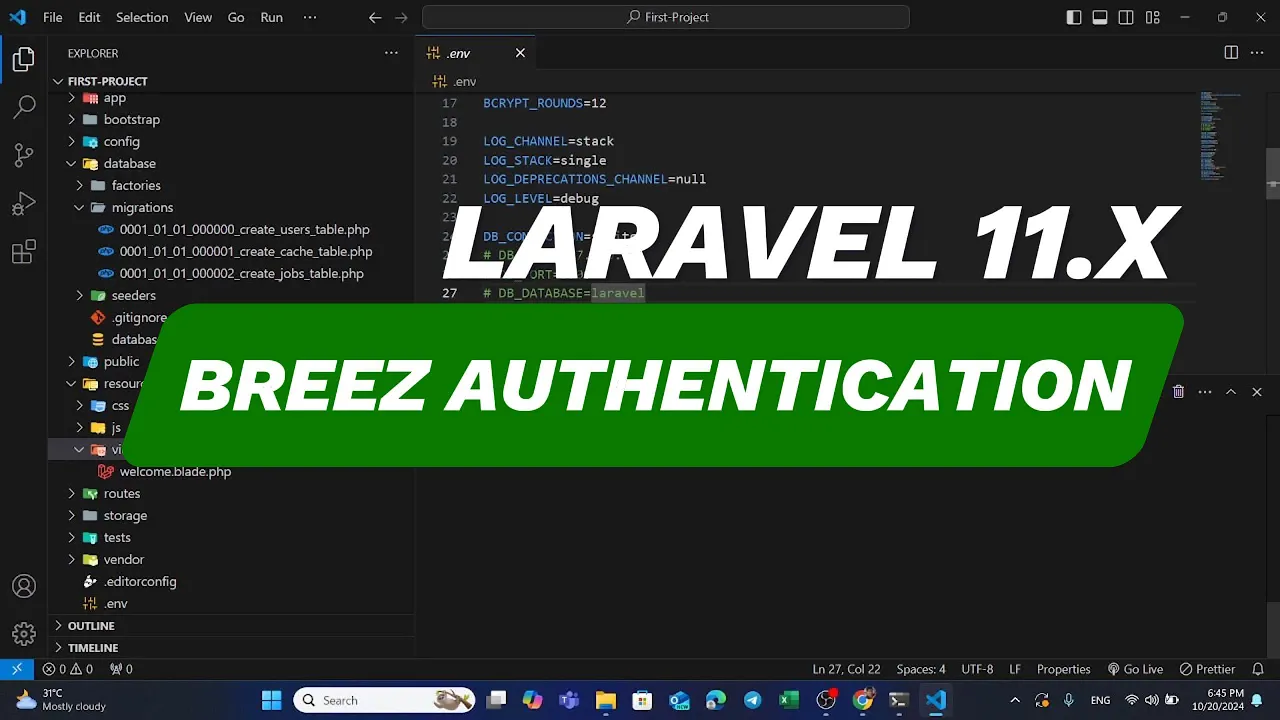Screen dimensions: 1280x720
Task: Split the editor right
Action: 1231,53
